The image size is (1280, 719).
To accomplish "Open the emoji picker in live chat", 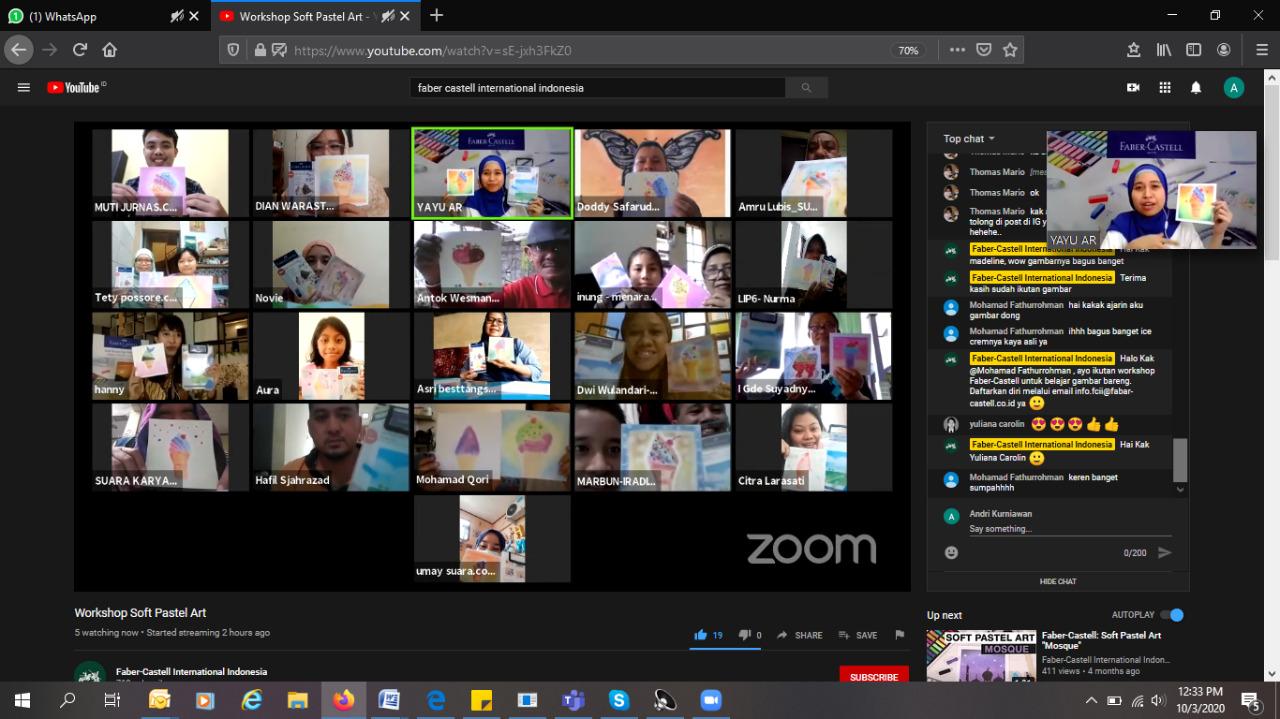I will pos(951,552).
